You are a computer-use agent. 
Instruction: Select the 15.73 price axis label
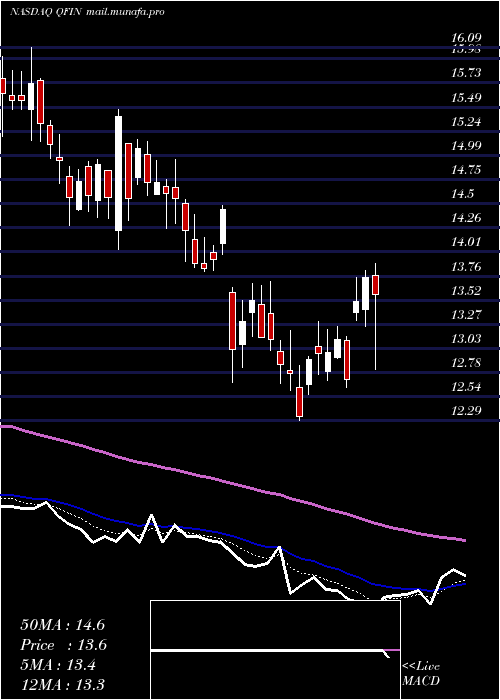tap(467, 73)
